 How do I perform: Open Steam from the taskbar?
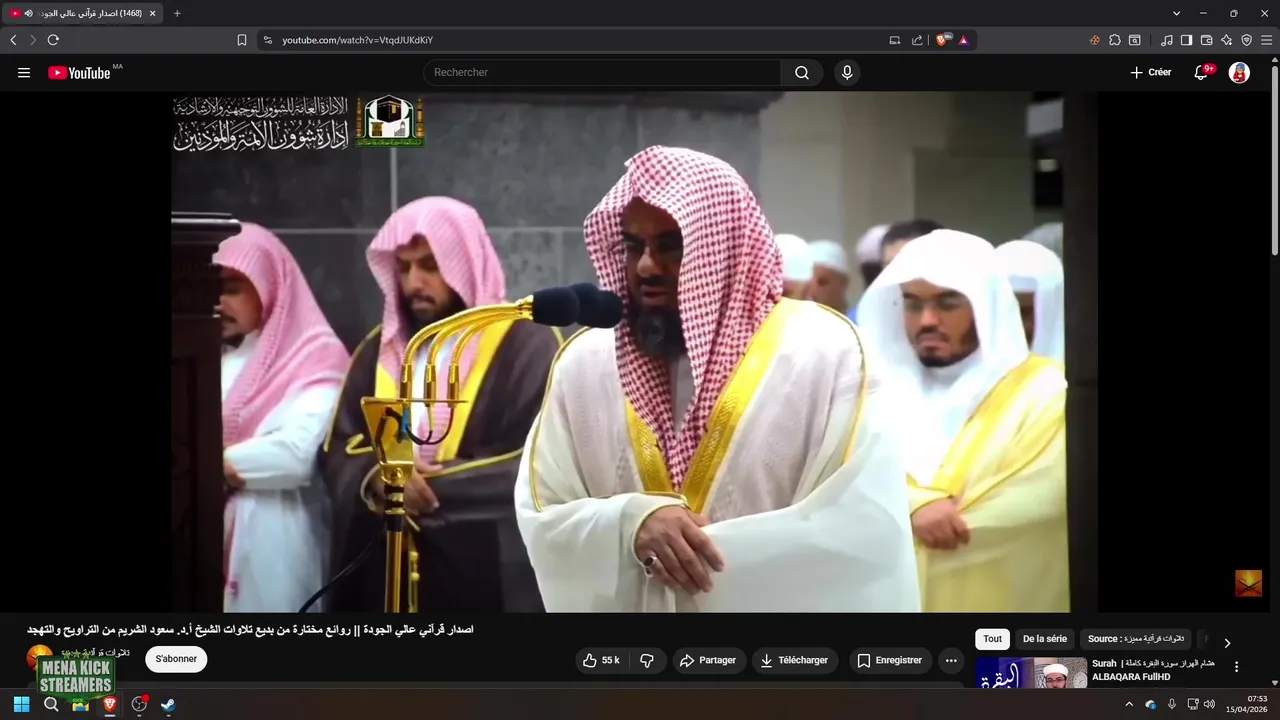point(168,704)
